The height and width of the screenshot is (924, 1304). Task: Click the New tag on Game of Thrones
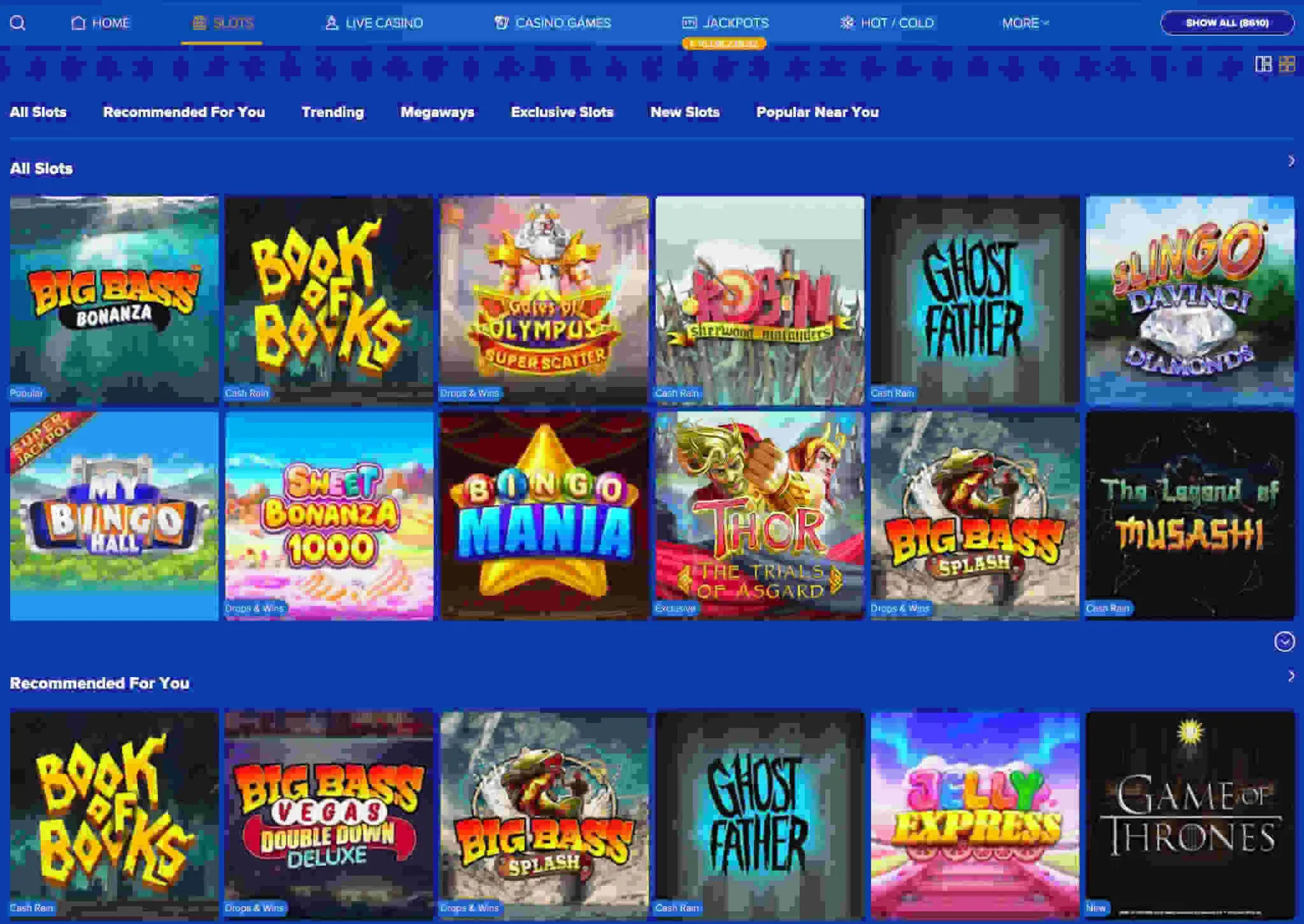1096,908
